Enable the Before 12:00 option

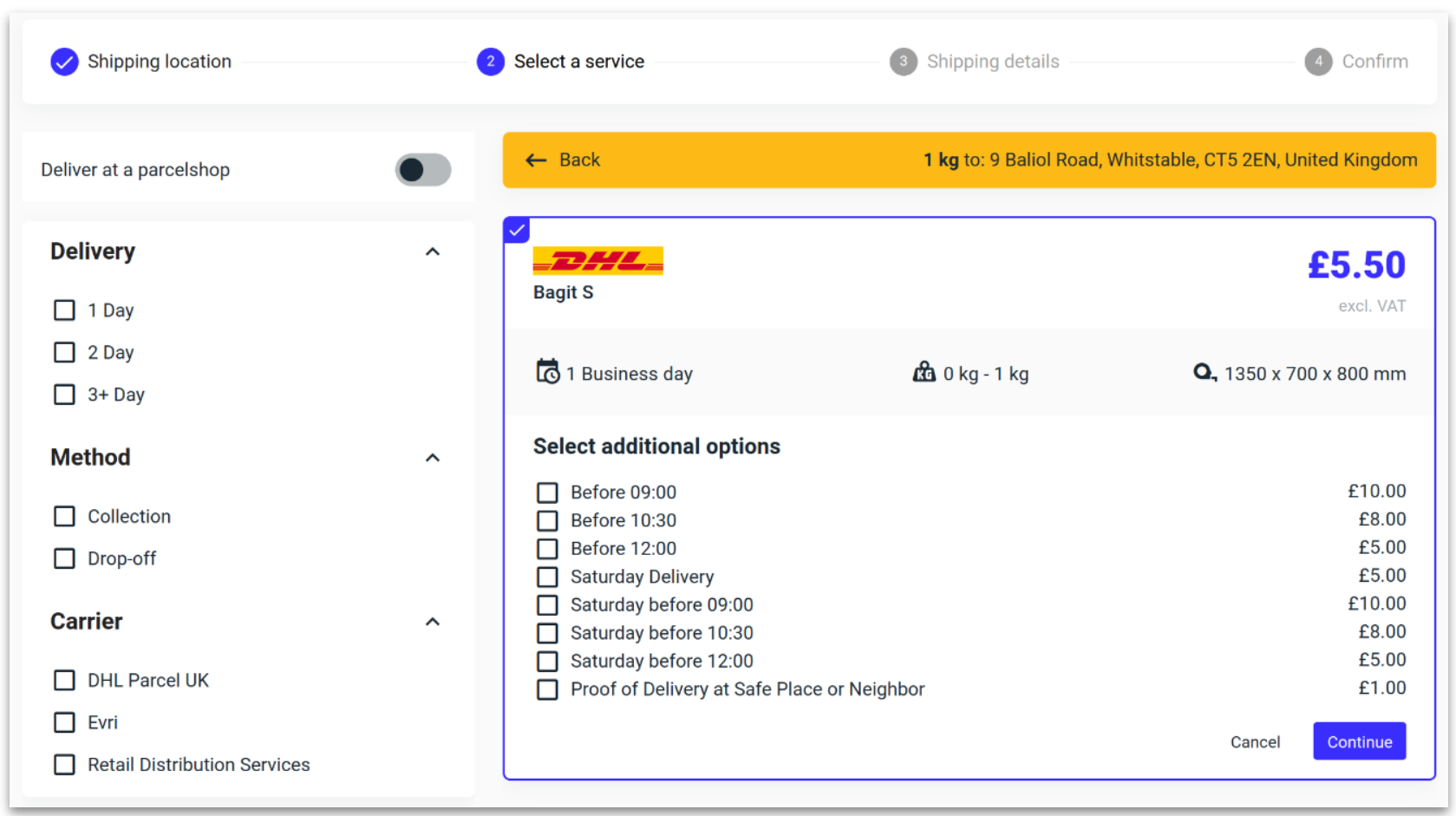click(x=547, y=549)
